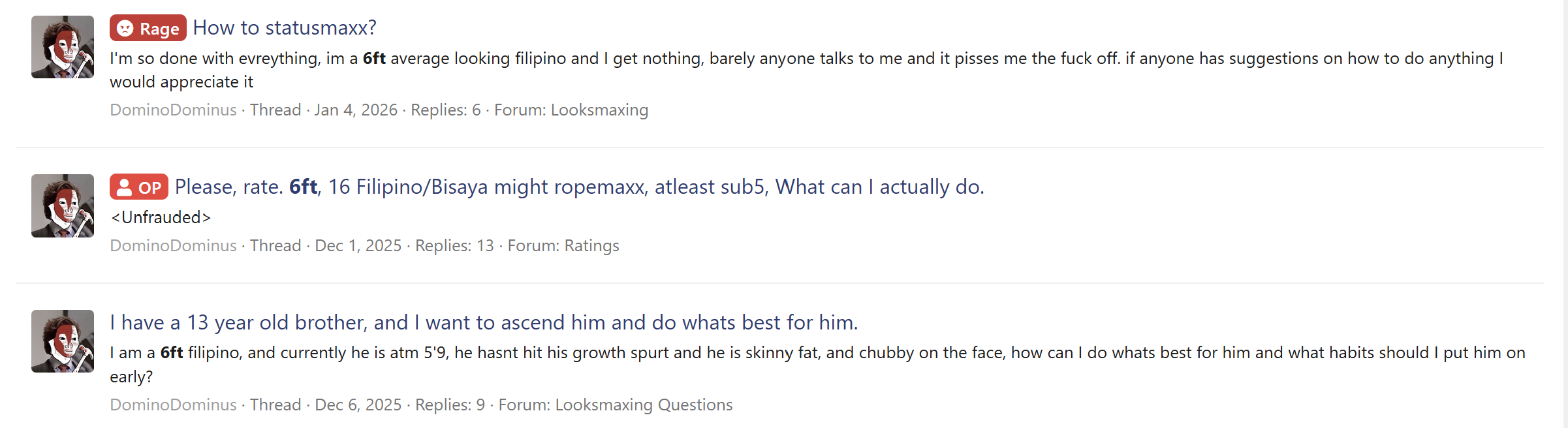
Task: Open the 'Please, rate. 6ft, 16 Filipino/Bisaya' thread
Action: pos(579,187)
